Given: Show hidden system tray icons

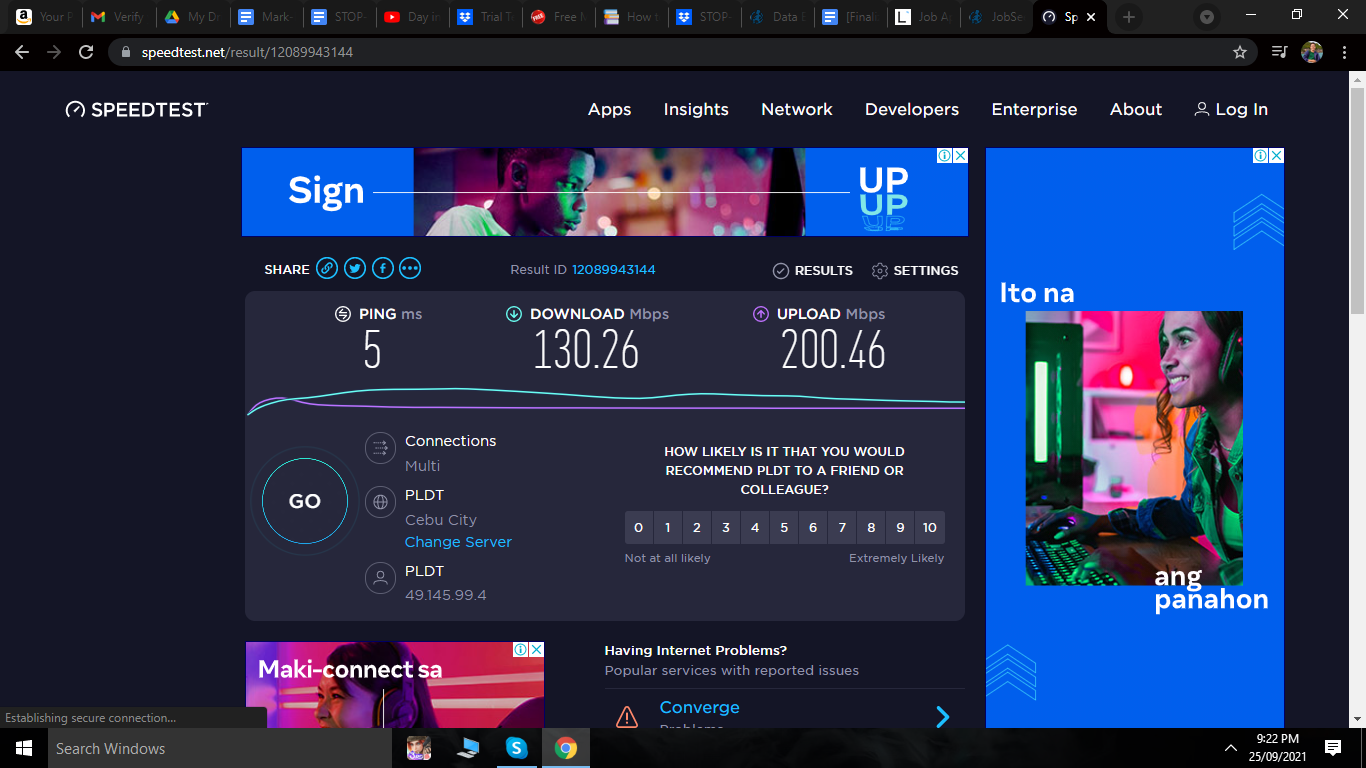Looking at the screenshot, I should click(1231, 748).
